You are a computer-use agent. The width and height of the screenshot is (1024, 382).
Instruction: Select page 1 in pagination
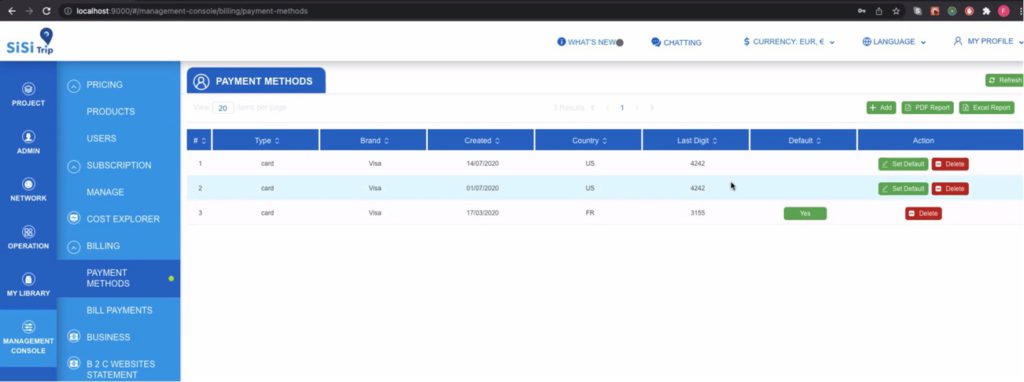coord(622,108)
